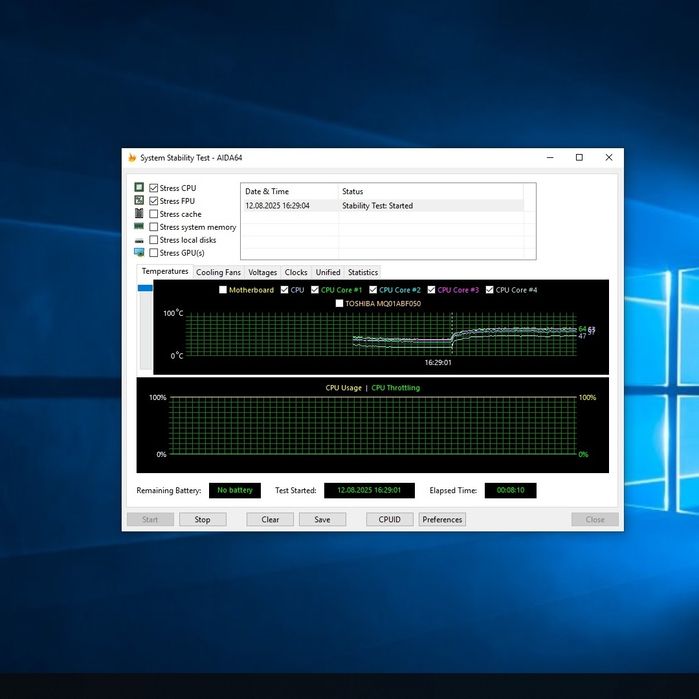Uncheck the Stress CPU checkbox
Screen dimensions: 699x699
pos(153,188)
